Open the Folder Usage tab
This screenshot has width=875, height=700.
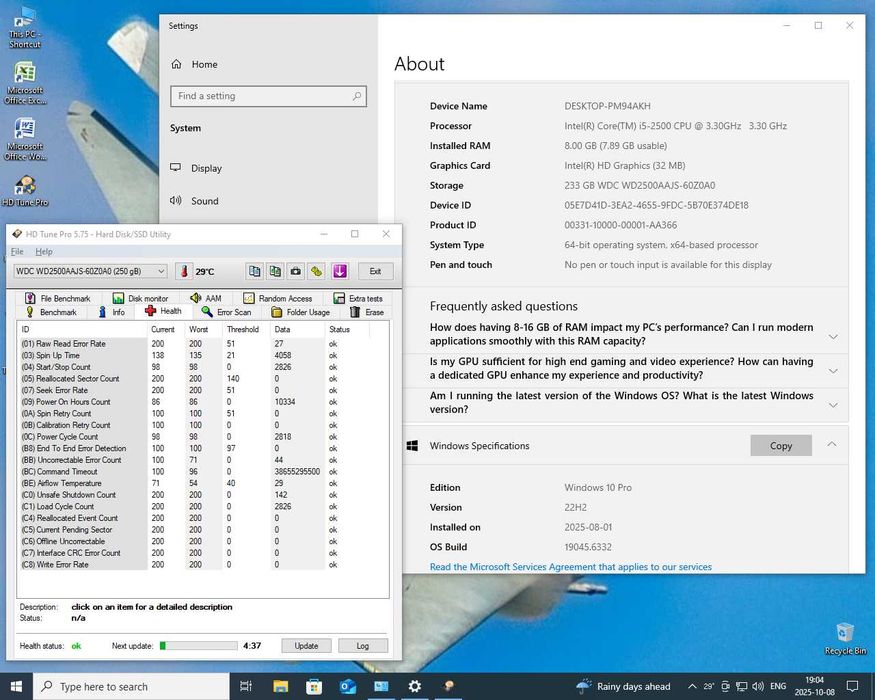click(300, 312)
